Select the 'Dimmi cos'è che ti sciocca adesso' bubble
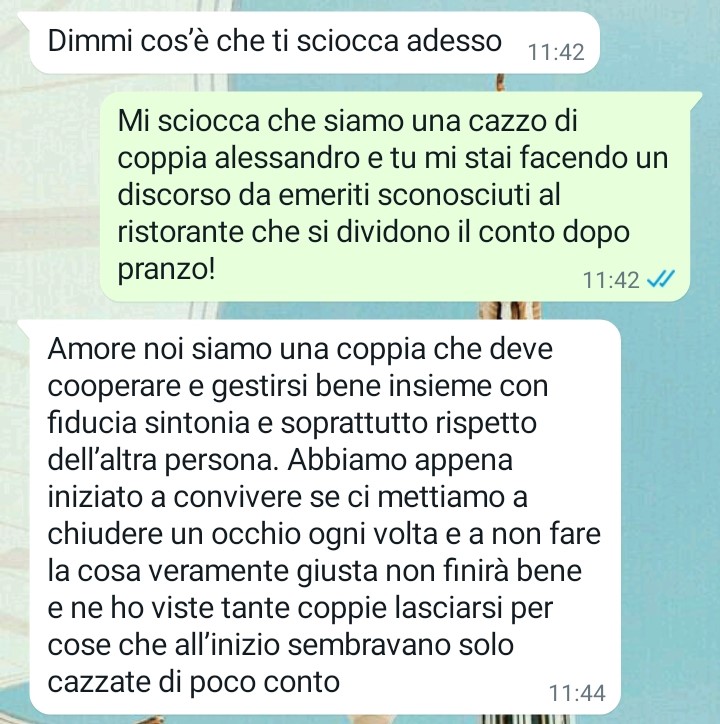Viewport: 720px width, 724px height. coord(309,42)
